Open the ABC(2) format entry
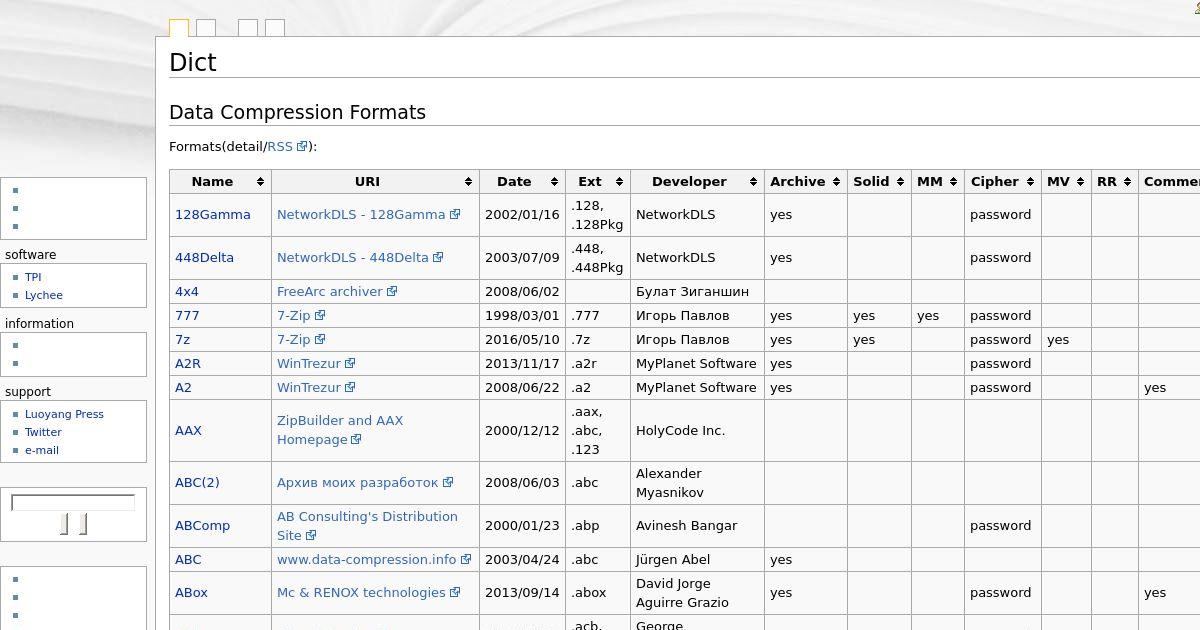 (x=197, y=482)
